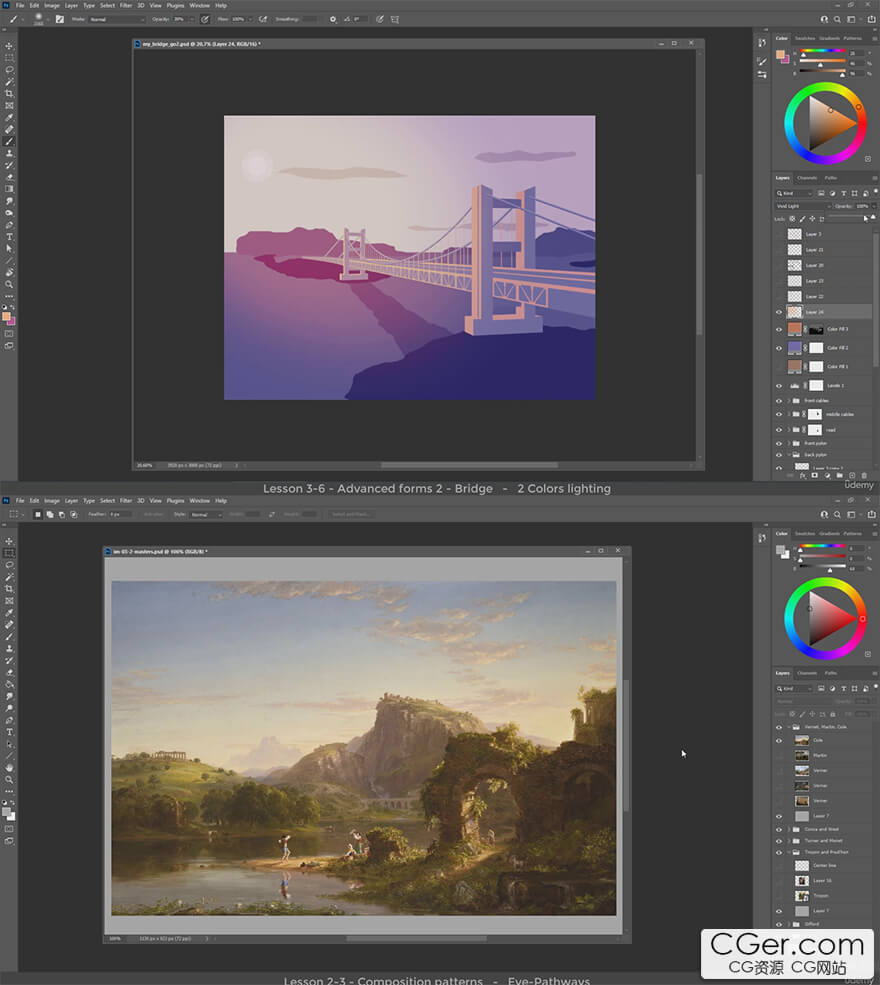
Task: Click the hue slider in the bridge Color panel
Action: coord(822,51)
